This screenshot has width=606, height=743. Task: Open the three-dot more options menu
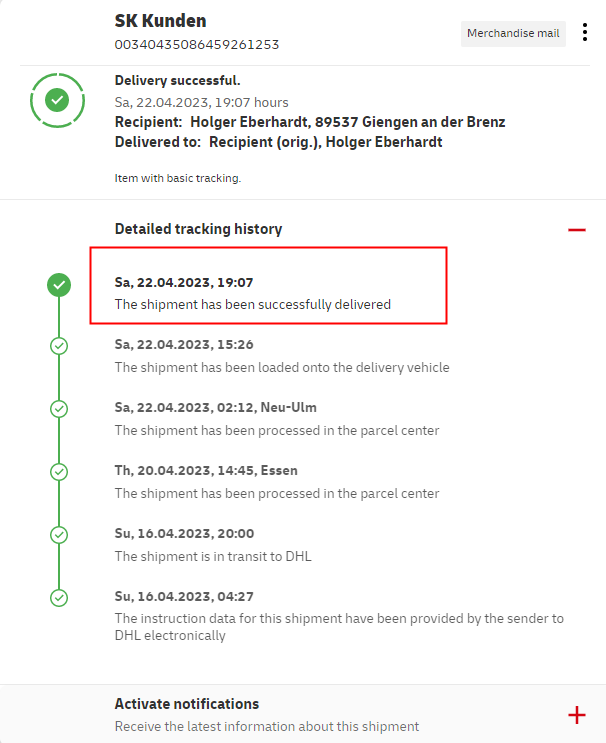point(585,32)
